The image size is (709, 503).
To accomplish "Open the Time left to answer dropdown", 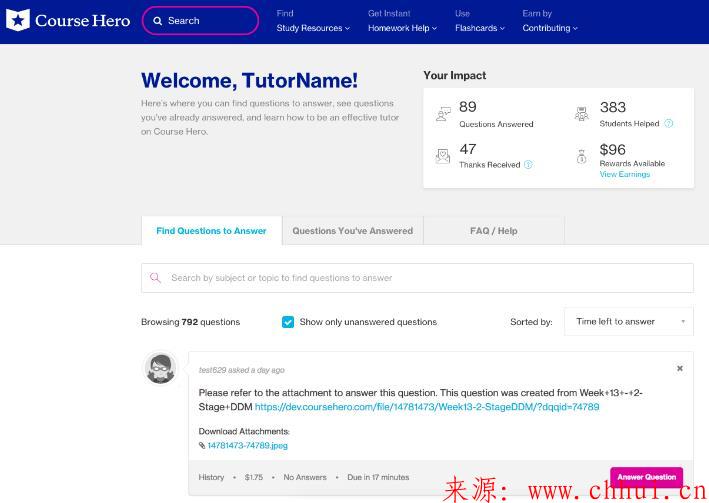I will point(629,322).
